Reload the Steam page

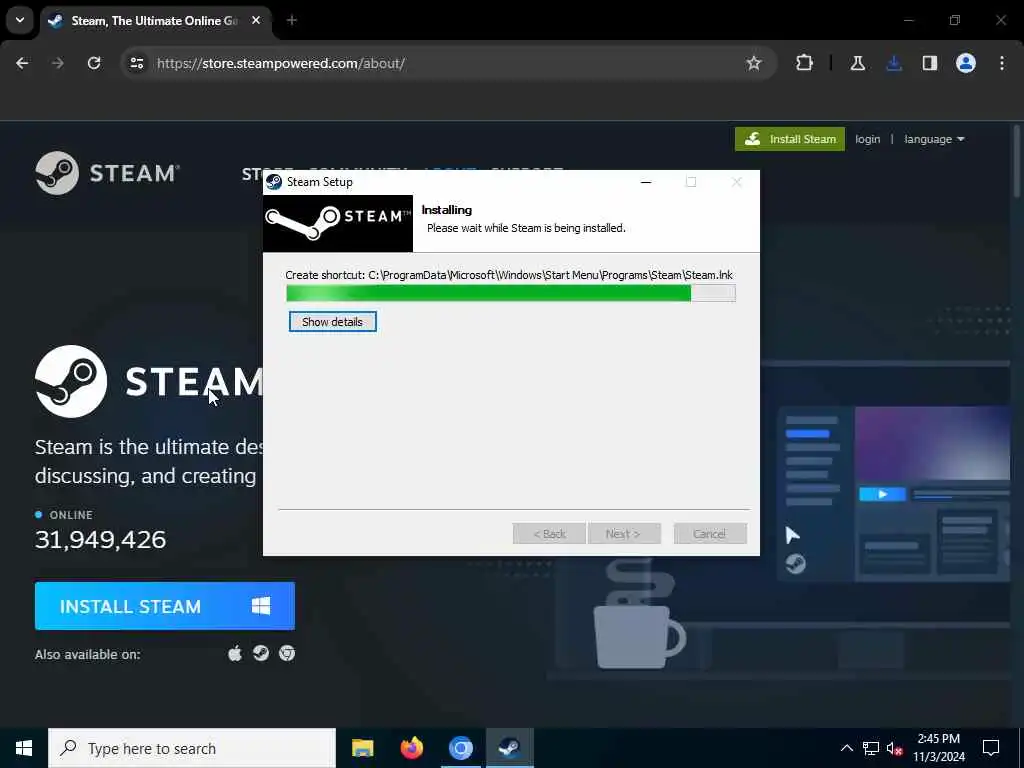click(94, 63)
